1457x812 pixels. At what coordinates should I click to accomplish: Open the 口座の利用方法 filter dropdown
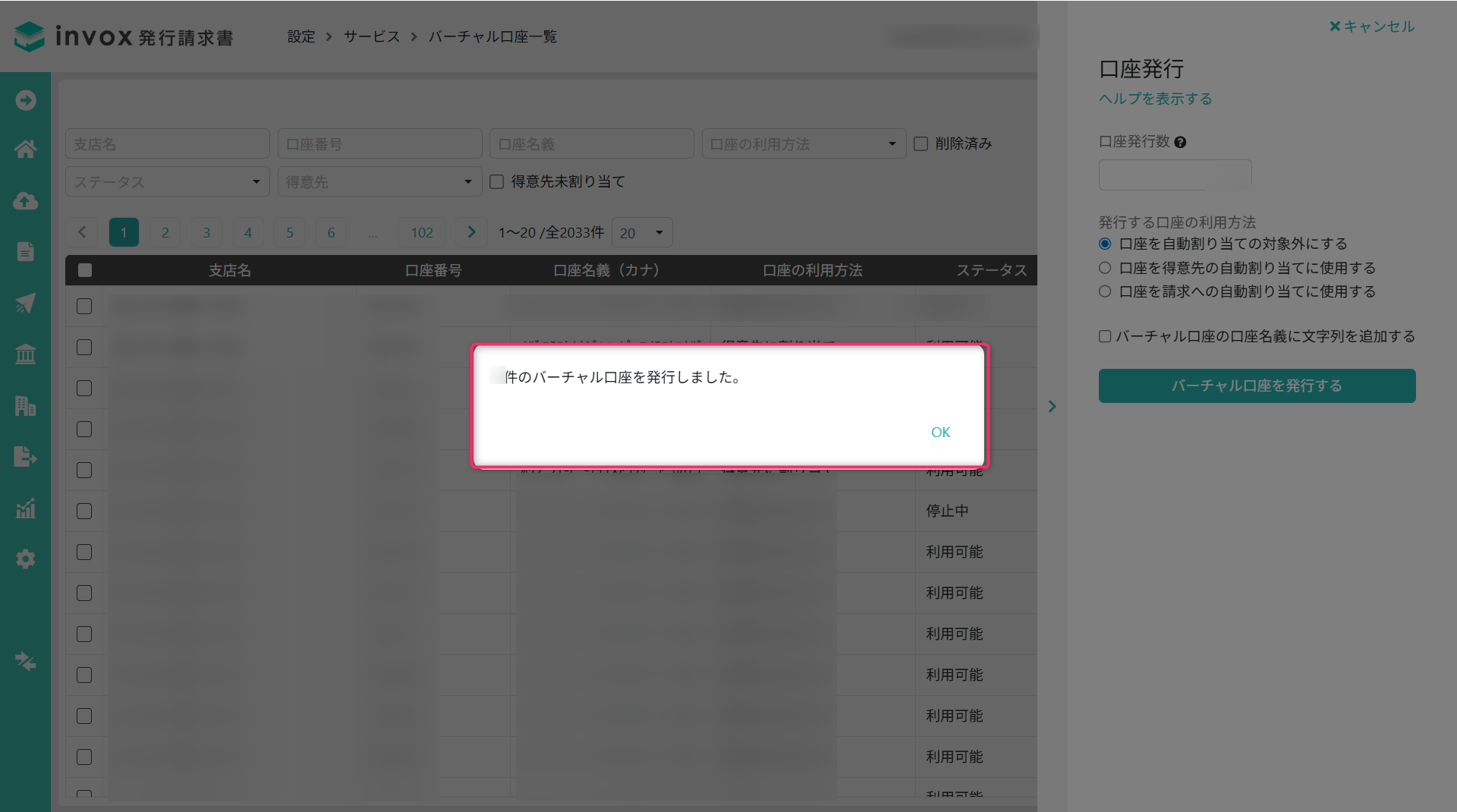(x=804, y=144)
